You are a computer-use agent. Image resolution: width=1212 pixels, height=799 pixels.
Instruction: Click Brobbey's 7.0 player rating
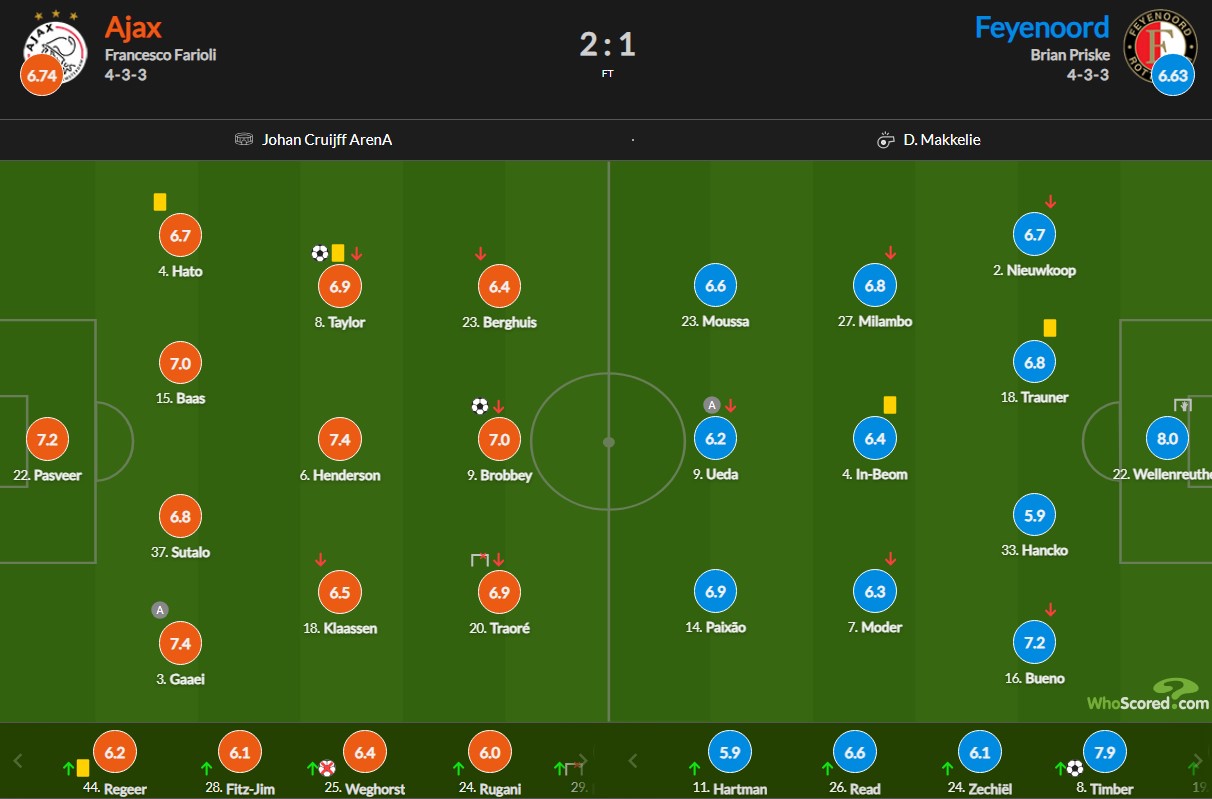500,439
